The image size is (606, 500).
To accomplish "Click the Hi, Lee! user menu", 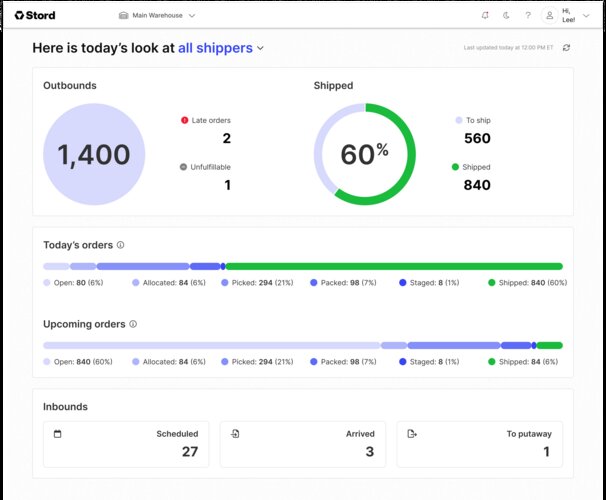I will (568, 16).
